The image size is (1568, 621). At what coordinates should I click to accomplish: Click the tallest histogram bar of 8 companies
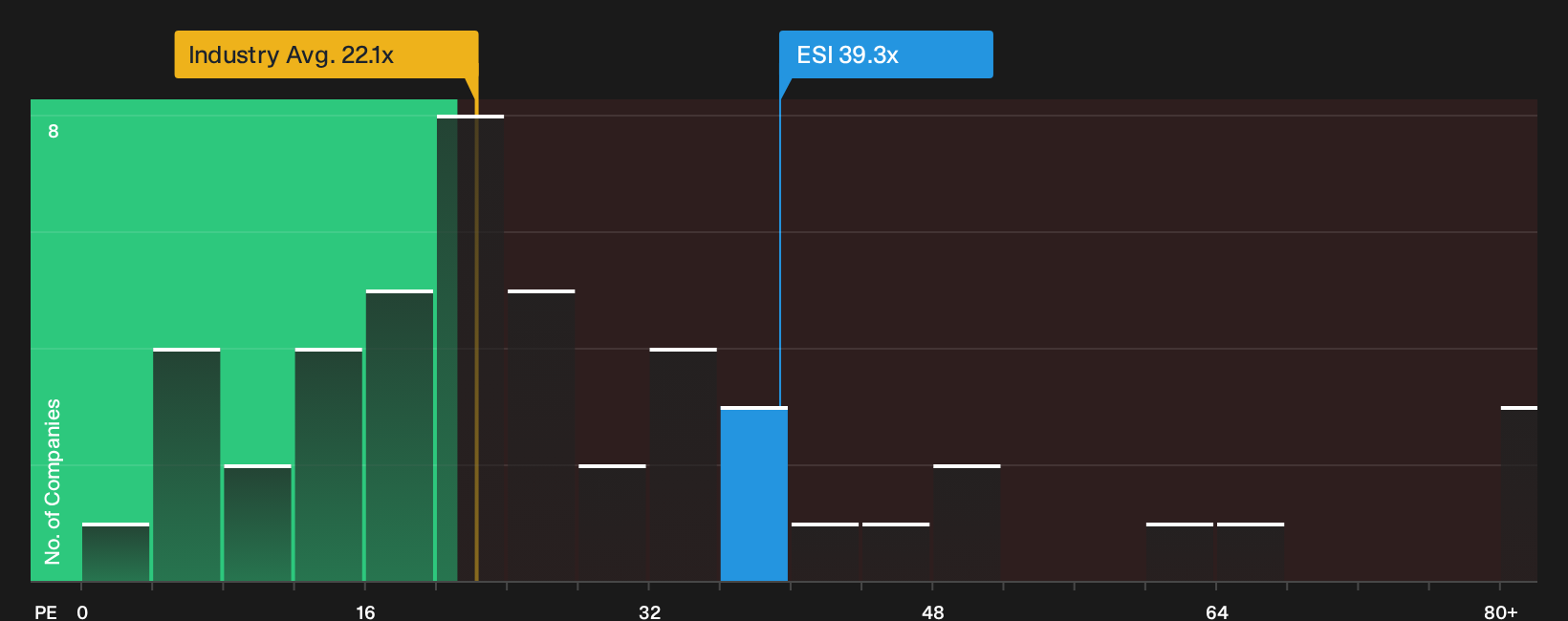click(470, 348)
